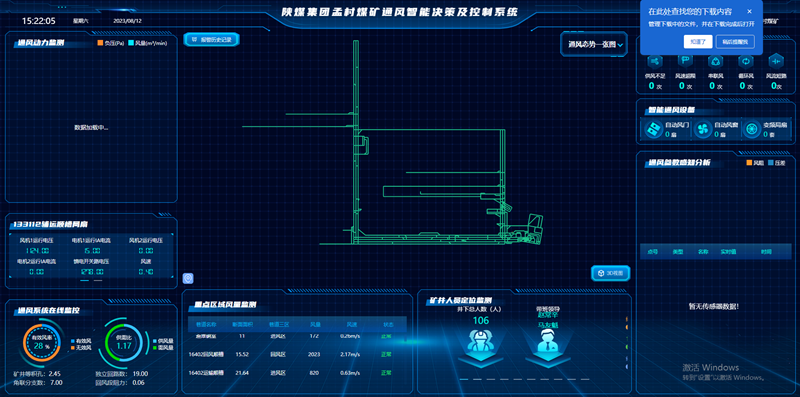Click the 带班领导 person icon

click(547, 340)
